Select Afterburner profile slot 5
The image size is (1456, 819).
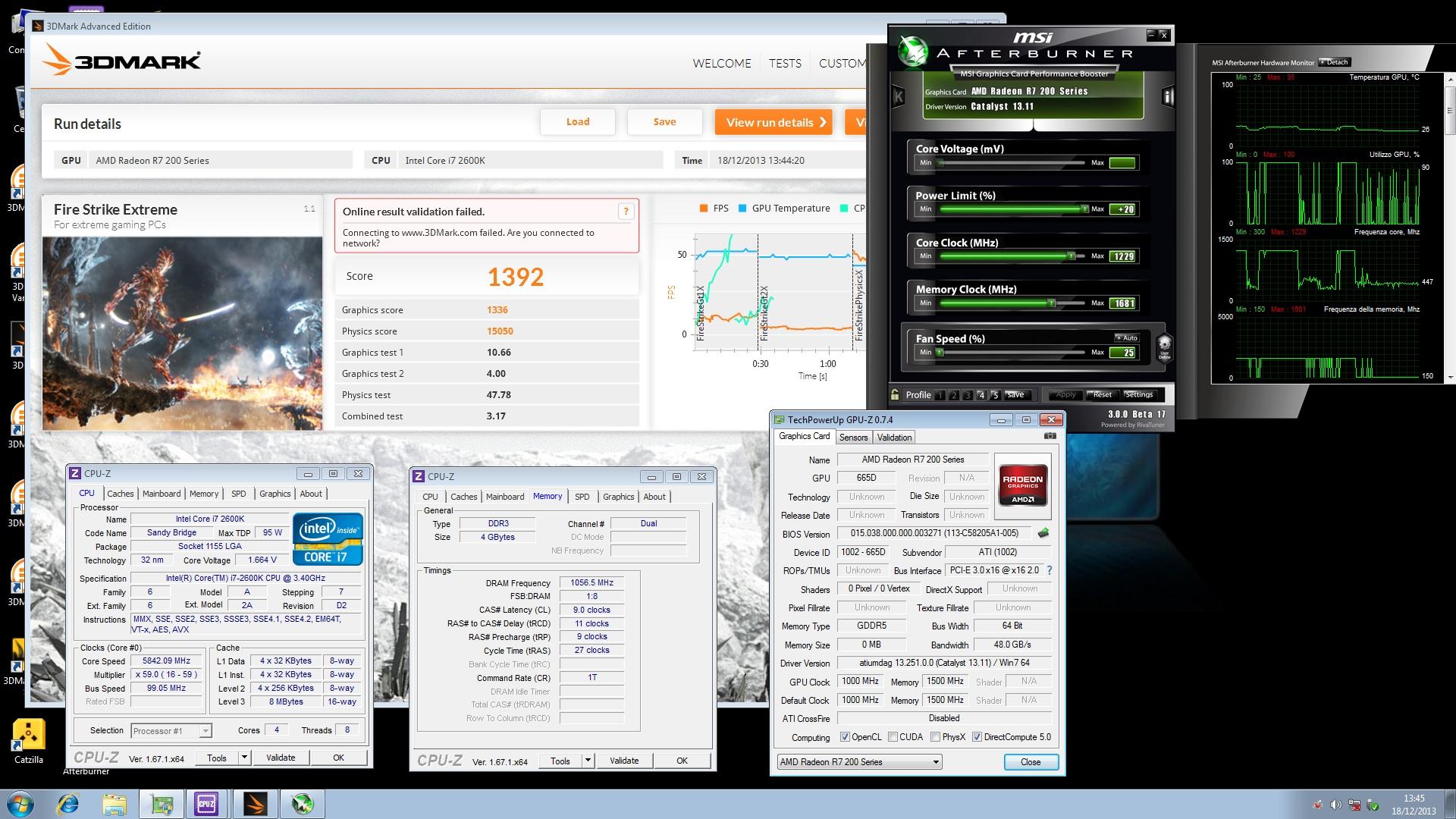point(995,395)
